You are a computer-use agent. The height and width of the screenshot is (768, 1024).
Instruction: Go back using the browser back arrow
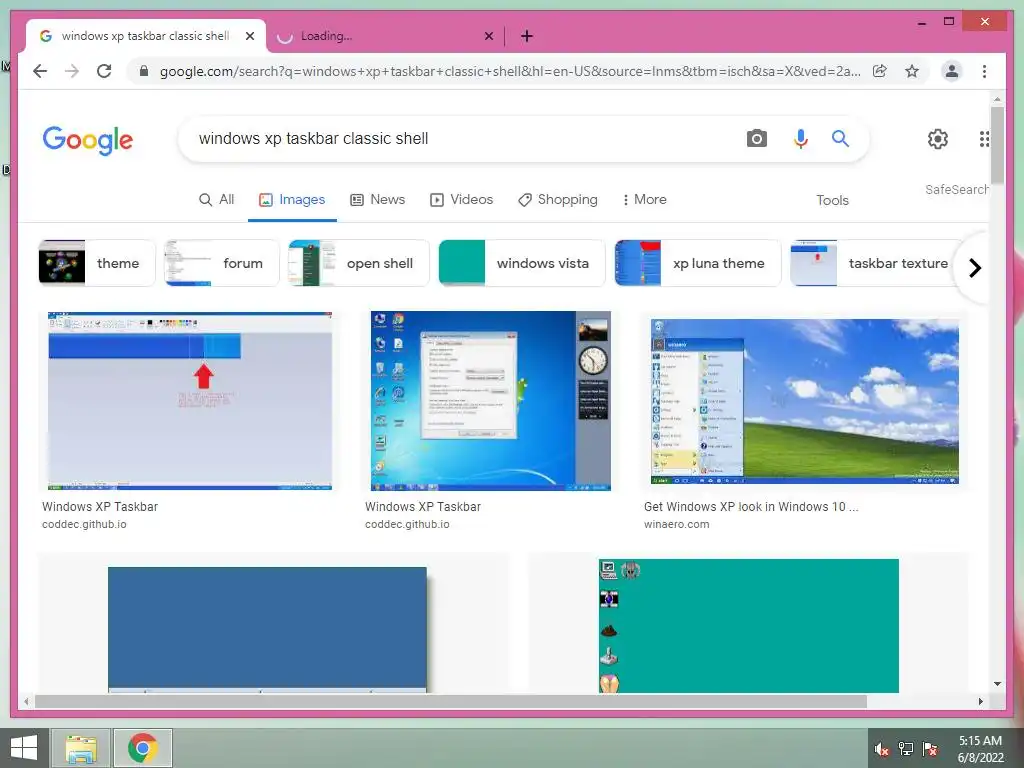(x=40, y=71)
